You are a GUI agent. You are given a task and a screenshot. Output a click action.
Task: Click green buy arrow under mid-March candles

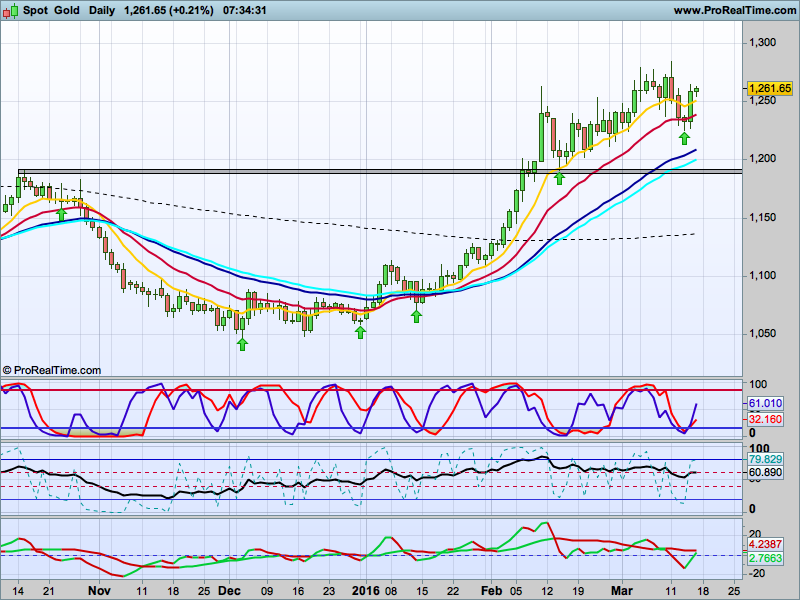point(685,138)
